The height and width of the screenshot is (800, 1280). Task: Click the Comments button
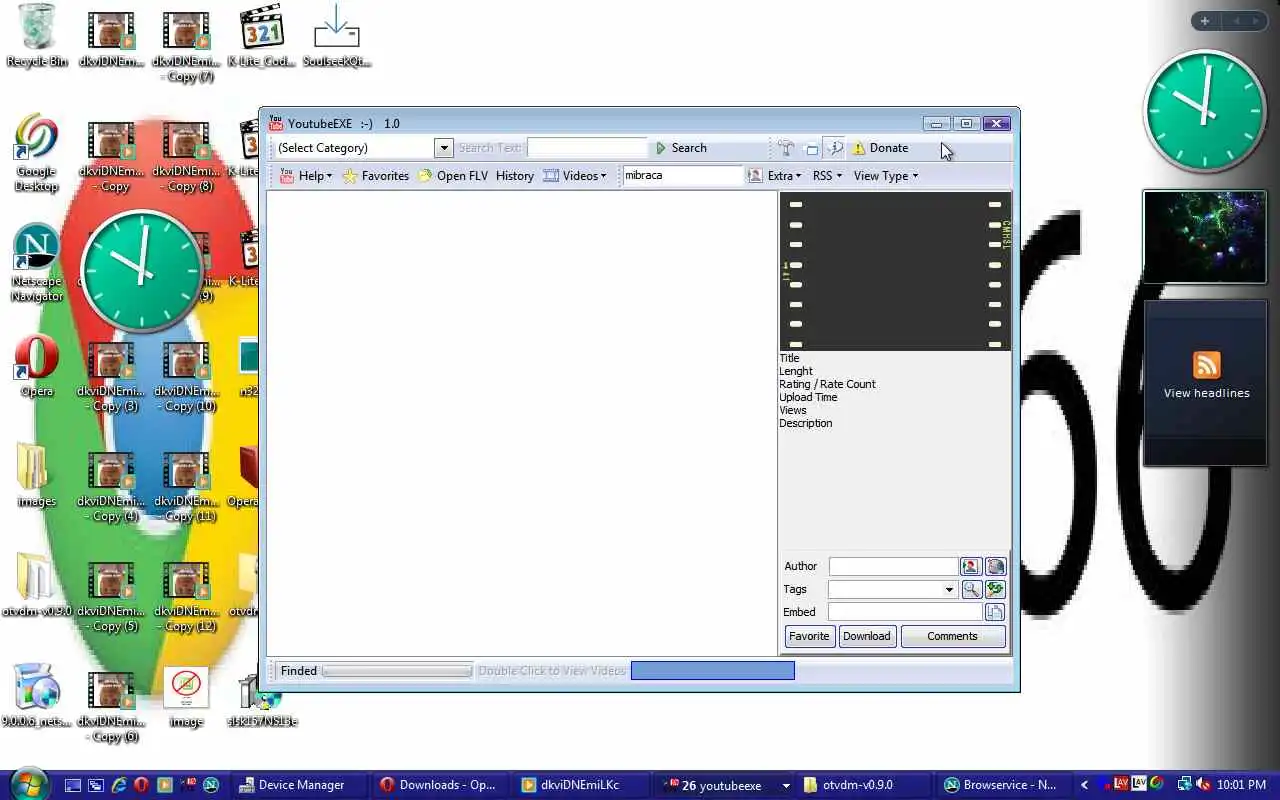[x=952, y=636]
